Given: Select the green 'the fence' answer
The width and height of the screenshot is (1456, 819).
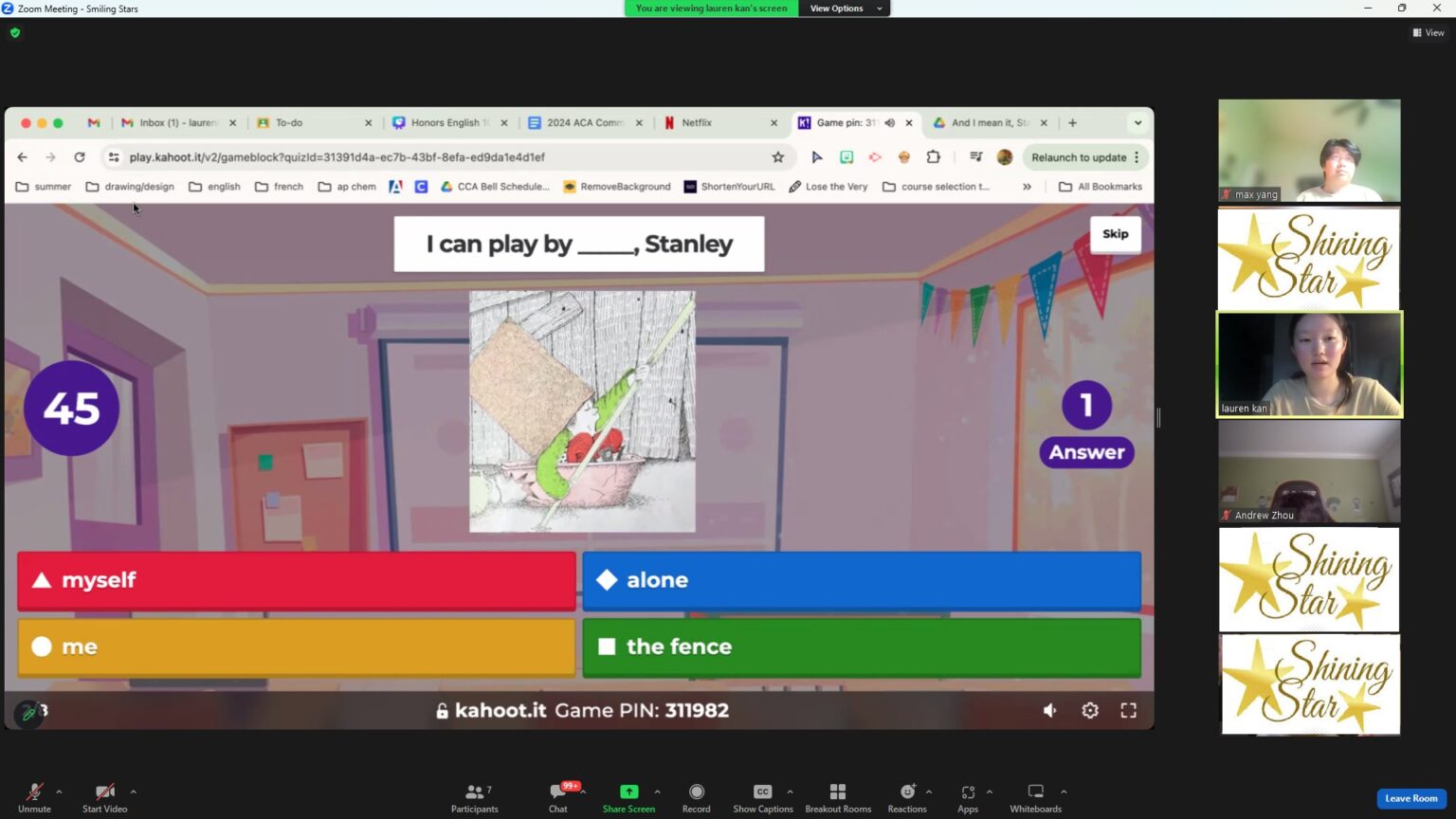Looking at the screenshot, I should point(862,646).
